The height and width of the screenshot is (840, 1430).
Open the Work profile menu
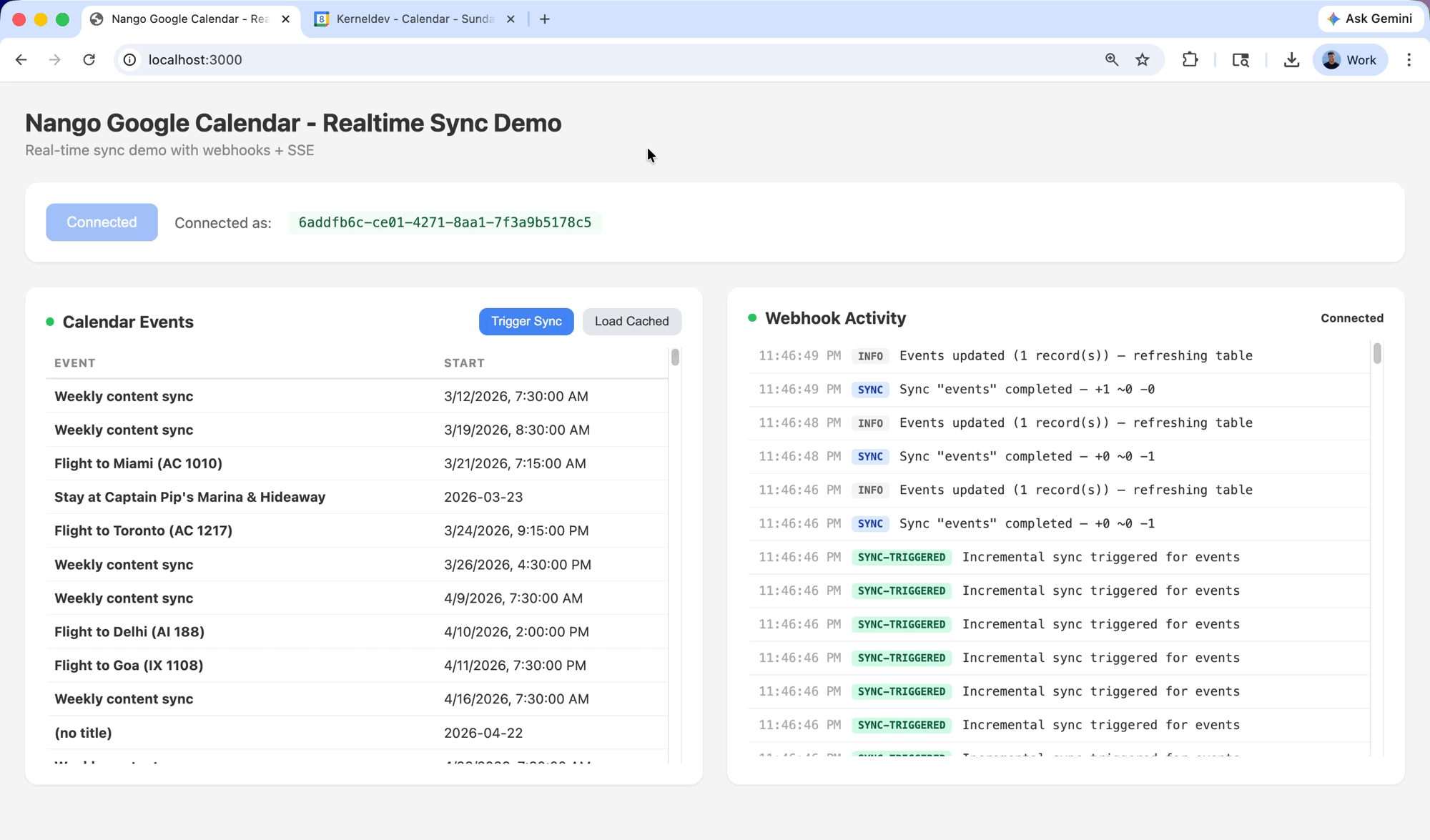tap(1350, 60)
